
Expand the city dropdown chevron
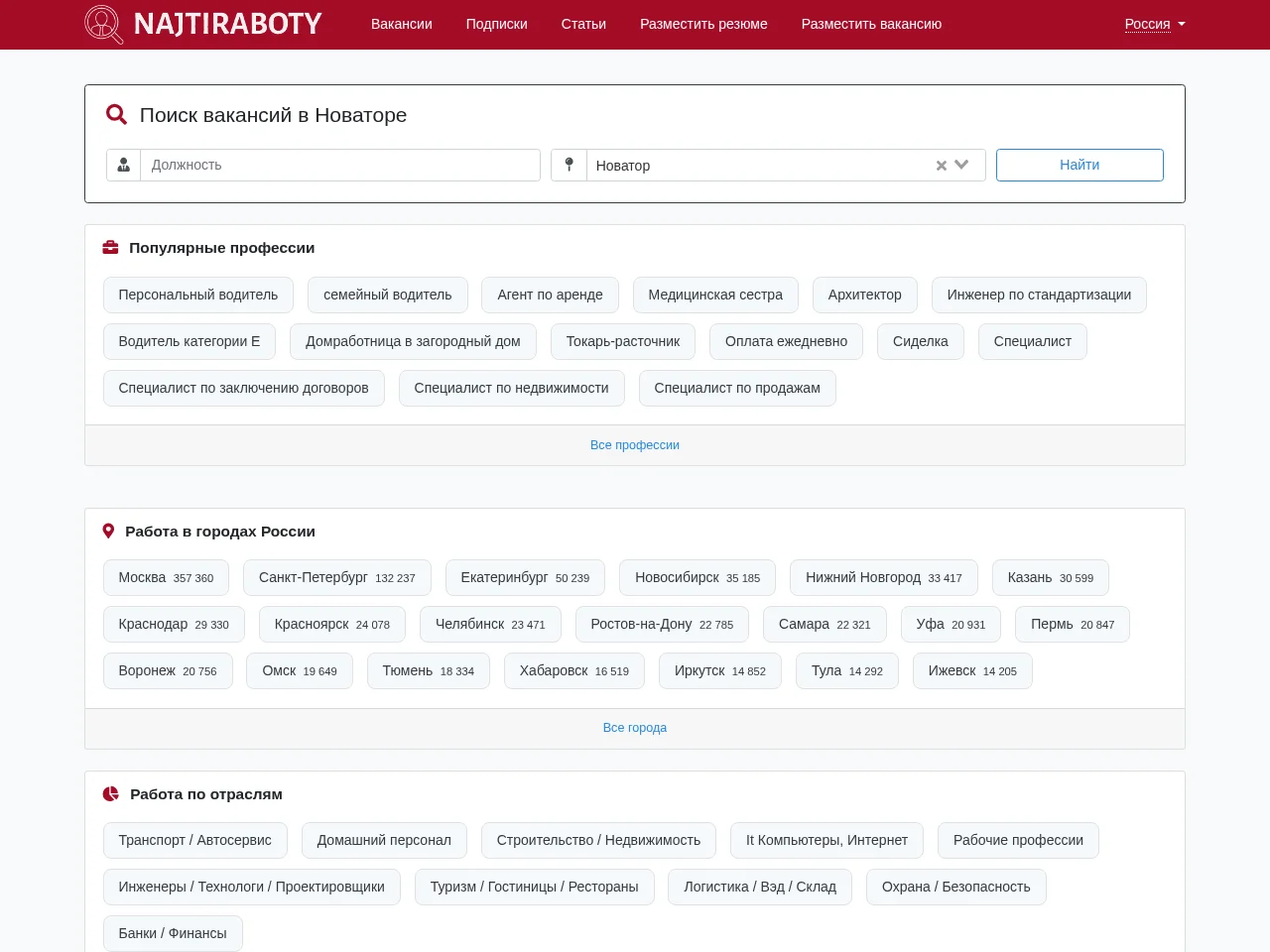pyautogui.click(x=961, y=165)
